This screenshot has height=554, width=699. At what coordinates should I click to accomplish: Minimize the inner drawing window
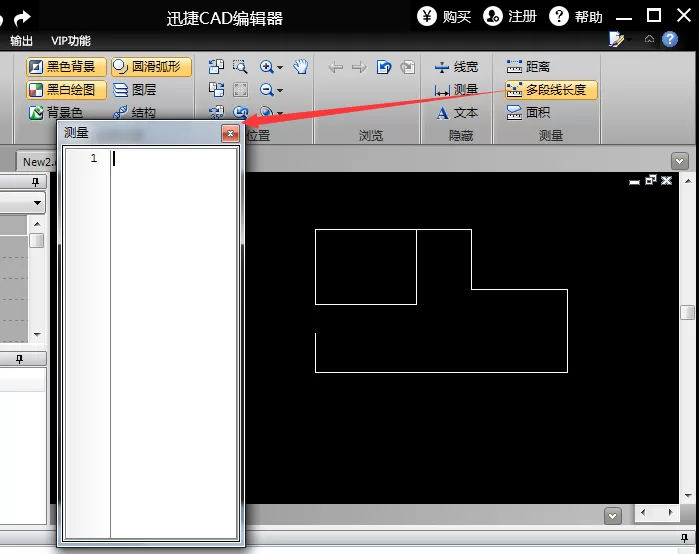[x=634, y=181]
